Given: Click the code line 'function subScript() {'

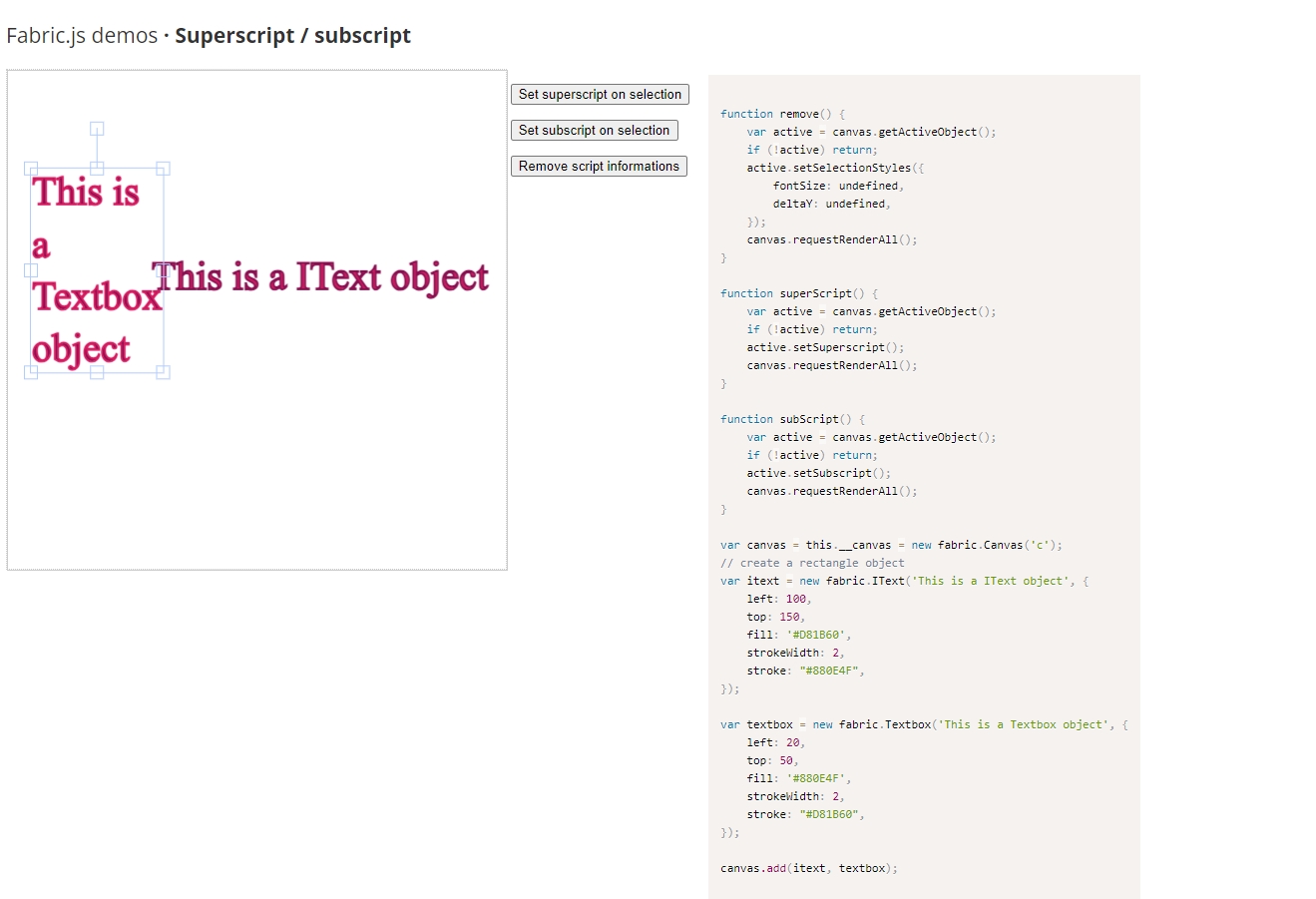Looking at the screenshot, I should pyautogui.click(x=792, y=419).
